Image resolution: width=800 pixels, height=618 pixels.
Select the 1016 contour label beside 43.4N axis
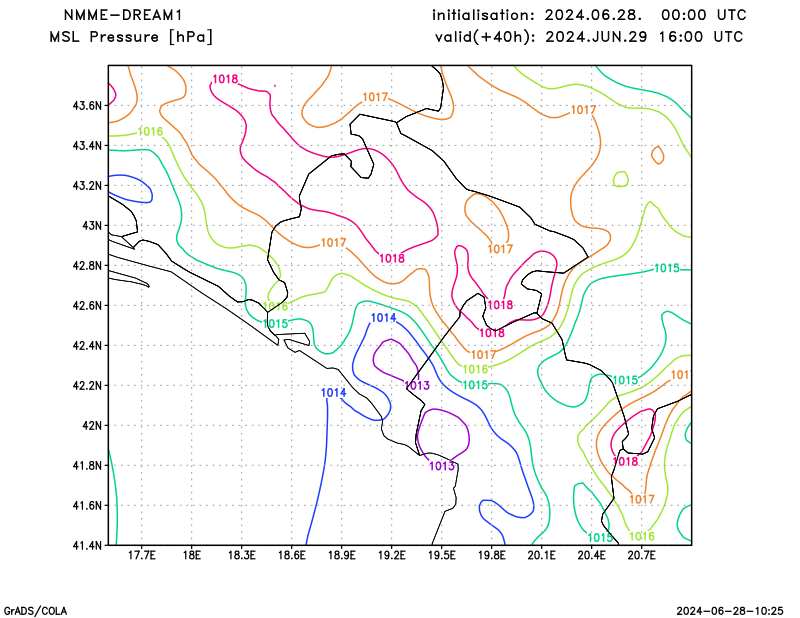151,132
